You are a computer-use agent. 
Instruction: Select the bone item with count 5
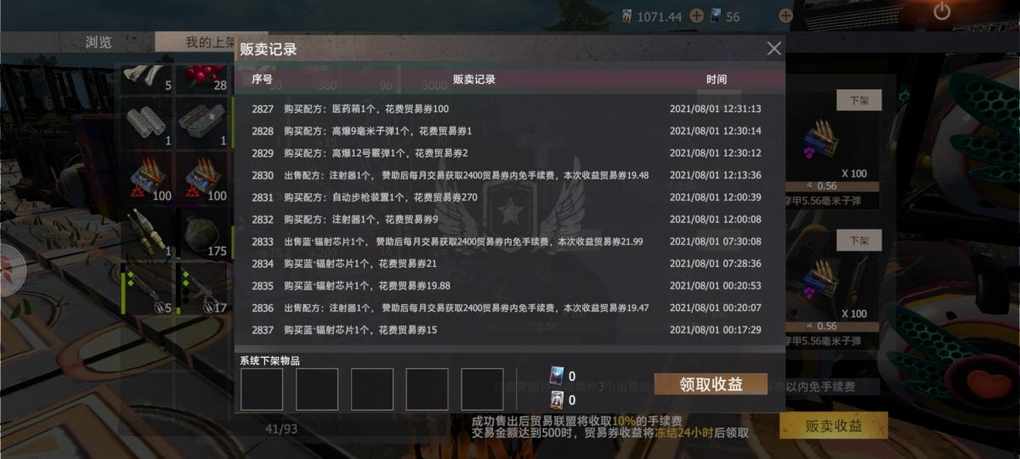[x=147, y=79]
